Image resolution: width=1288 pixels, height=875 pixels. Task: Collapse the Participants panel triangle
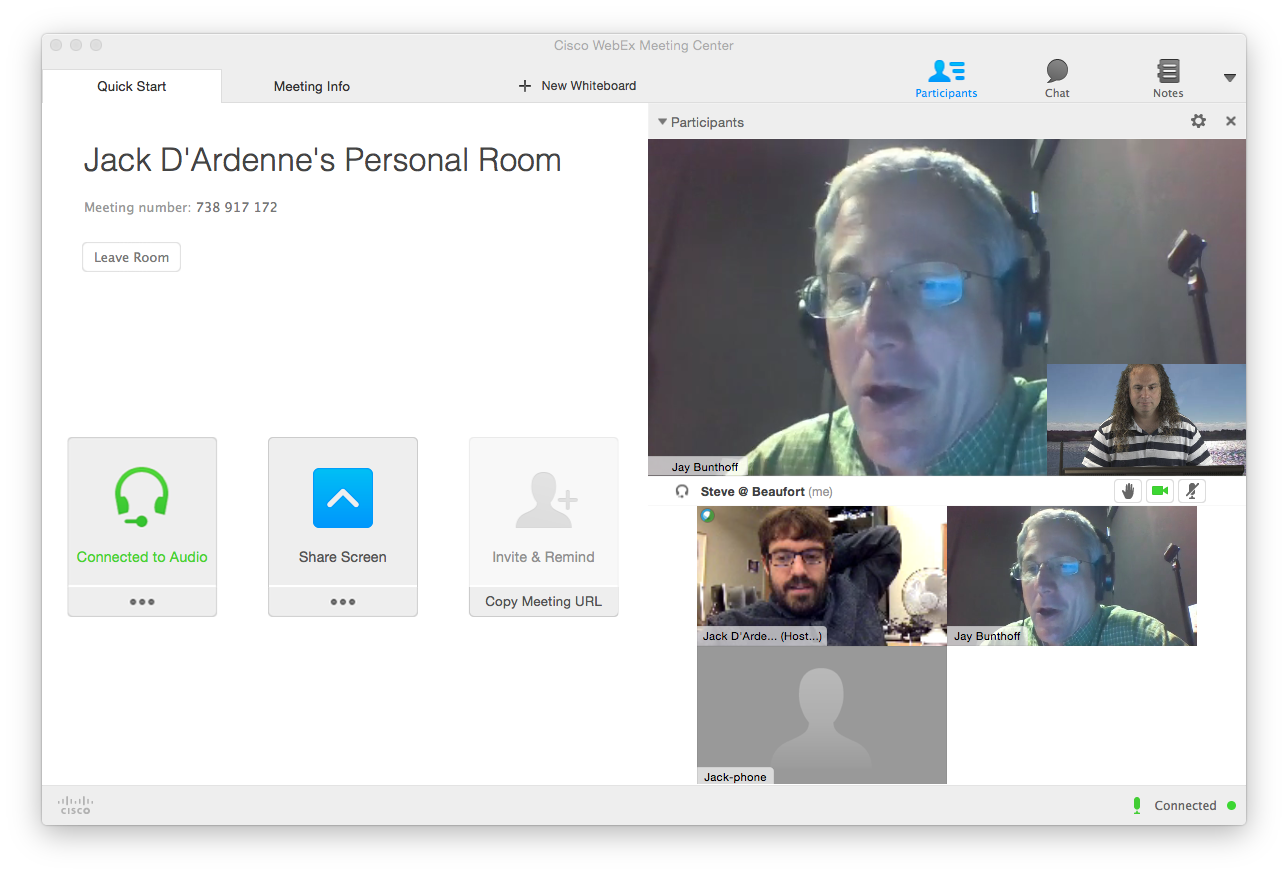coord(662,122)
